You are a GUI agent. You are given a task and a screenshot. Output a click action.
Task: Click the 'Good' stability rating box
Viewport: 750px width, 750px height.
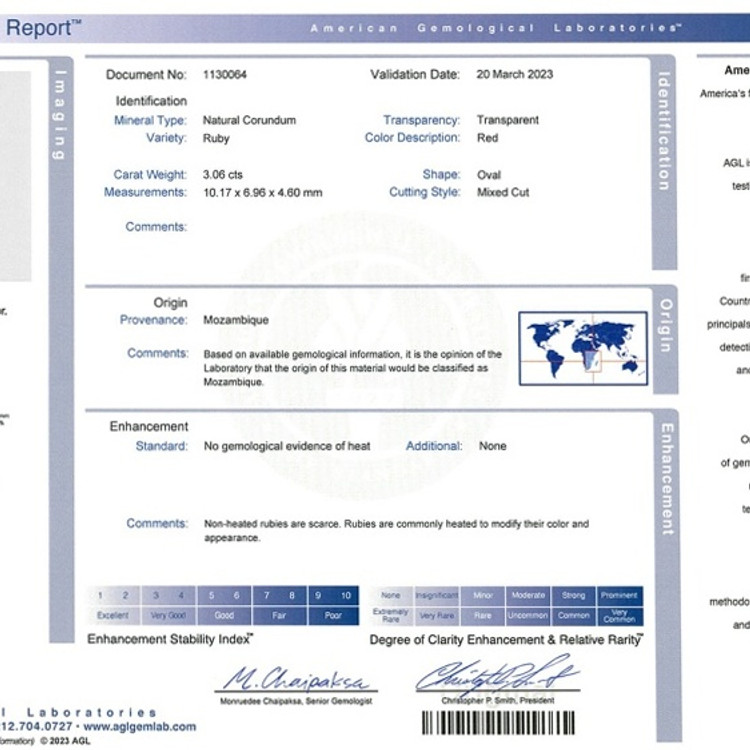click(224, 615)
